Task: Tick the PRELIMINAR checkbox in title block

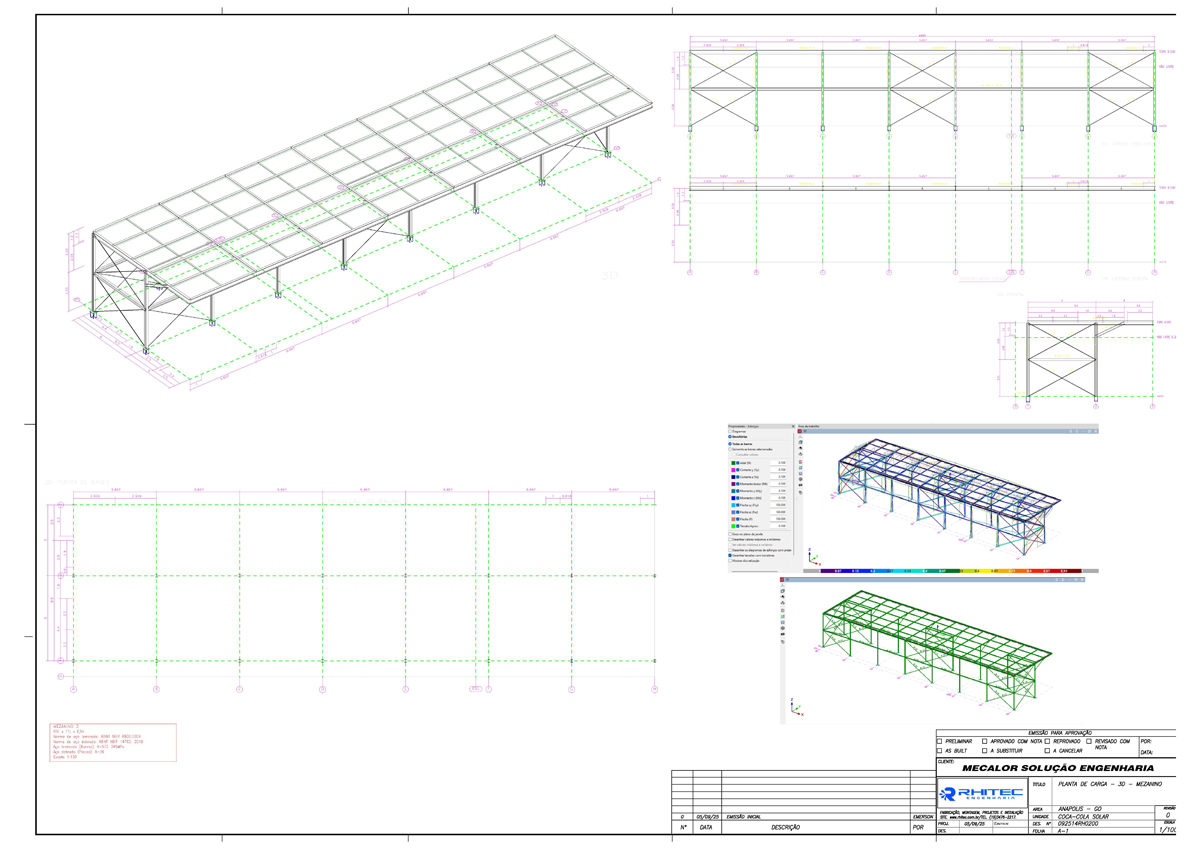Action: pos(940,742)
